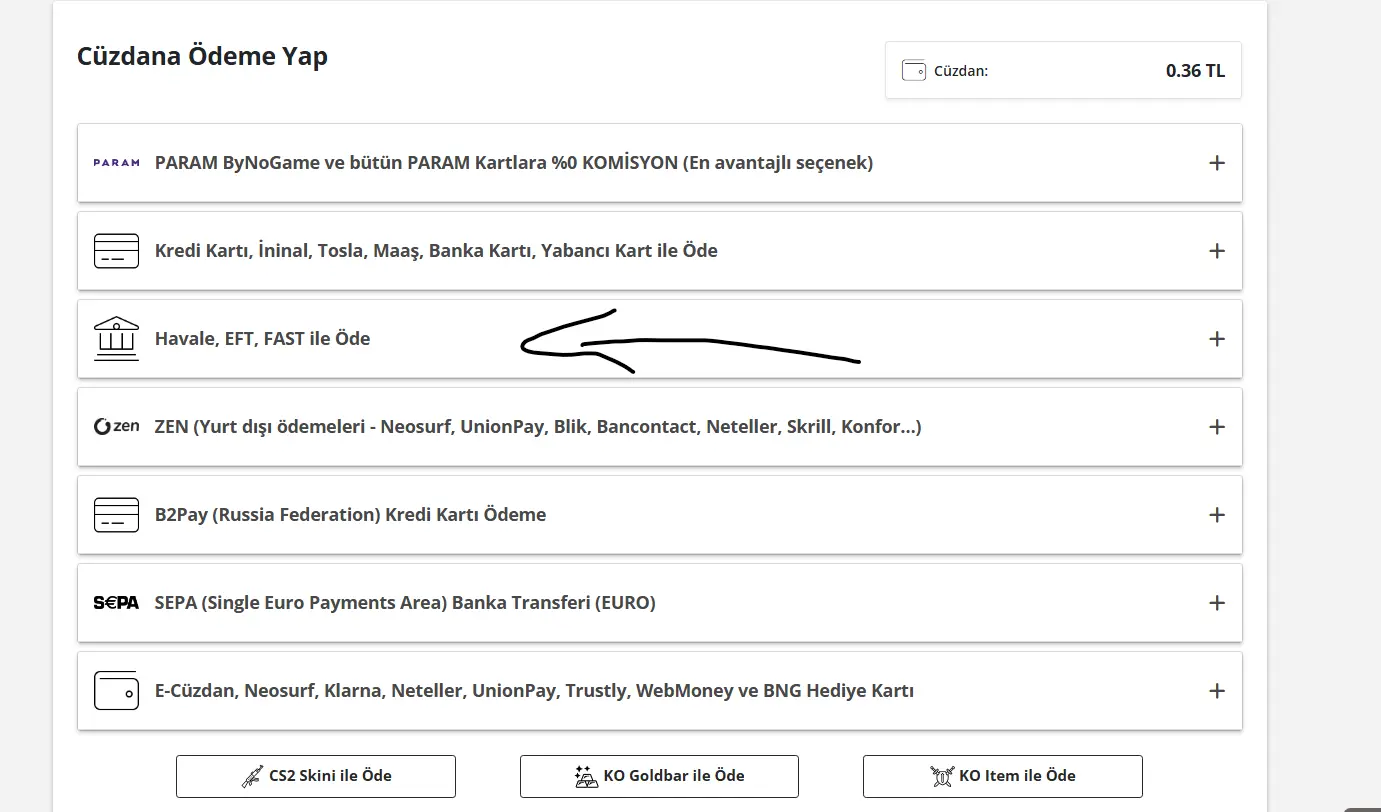
Task: Expand B2Pay Russia Federation plus sign
Action: (1217, 515)
